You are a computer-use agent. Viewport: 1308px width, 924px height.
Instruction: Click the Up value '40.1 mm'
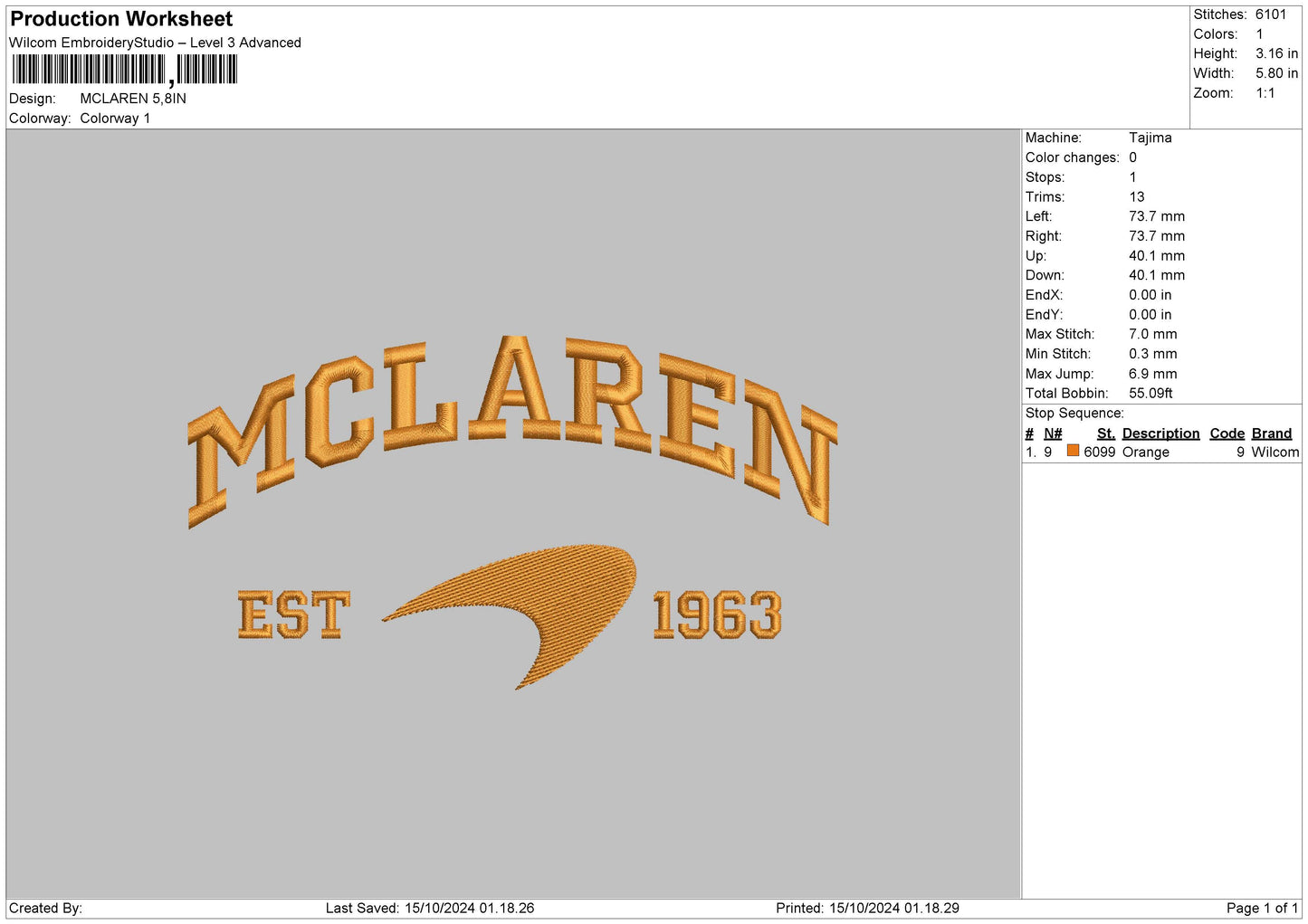pos(1157,256)
